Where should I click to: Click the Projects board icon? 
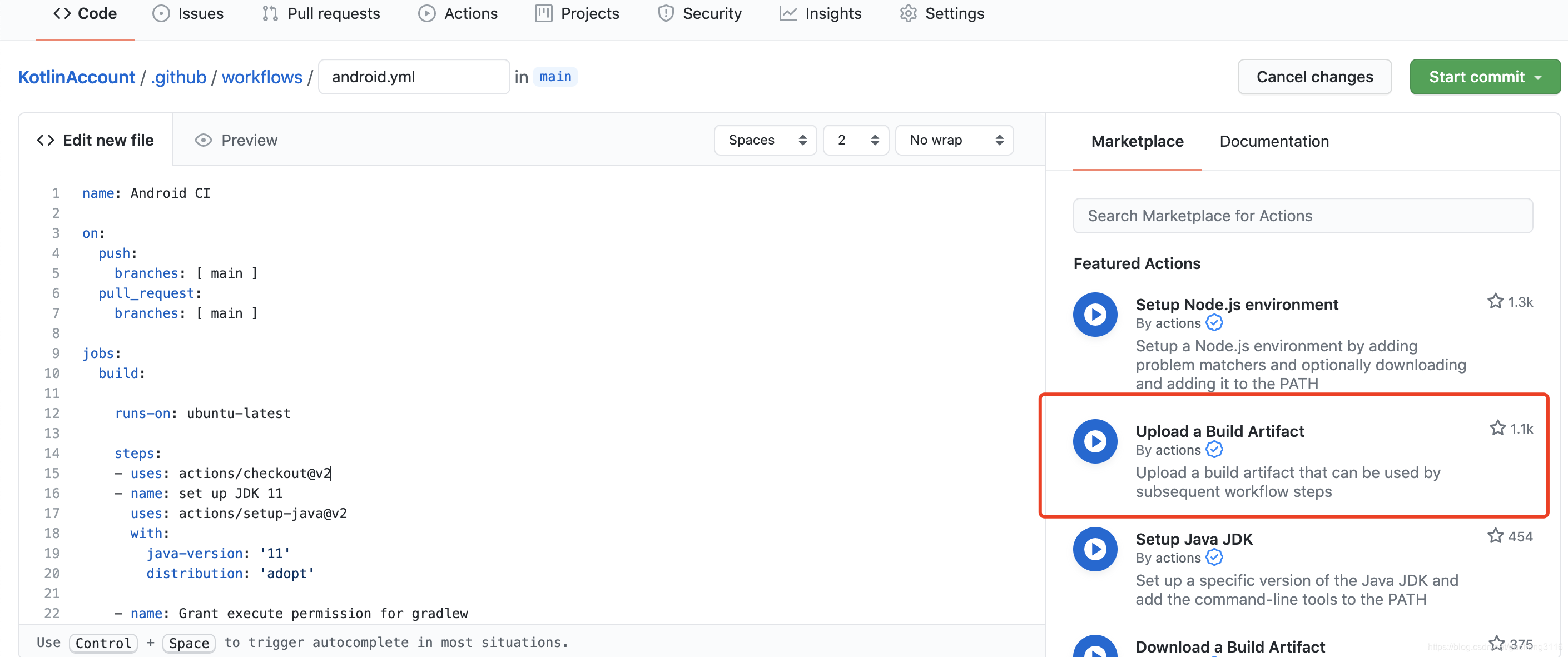tap(544, 13)
